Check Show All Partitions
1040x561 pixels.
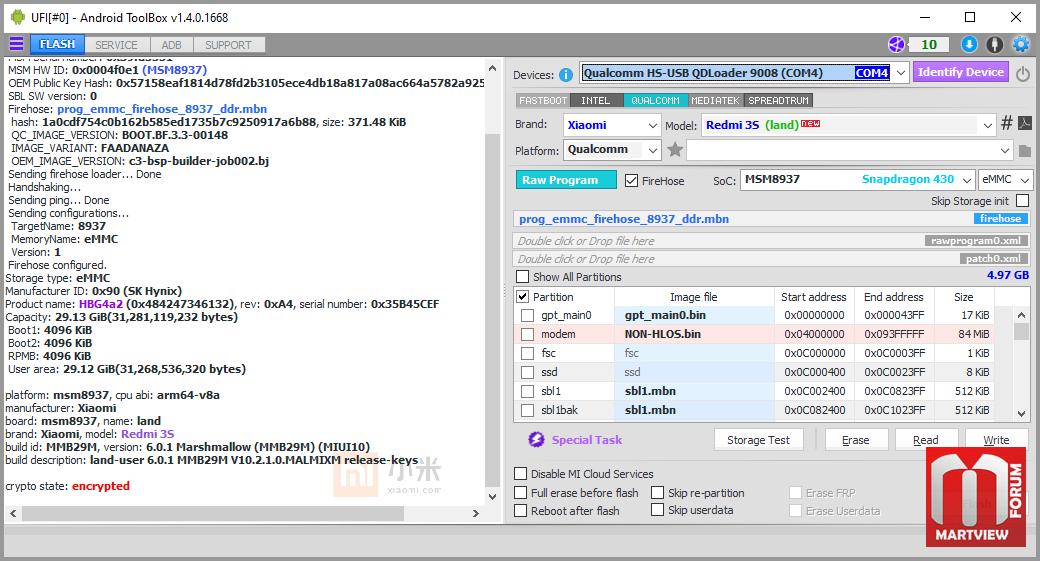click(523, 277)
